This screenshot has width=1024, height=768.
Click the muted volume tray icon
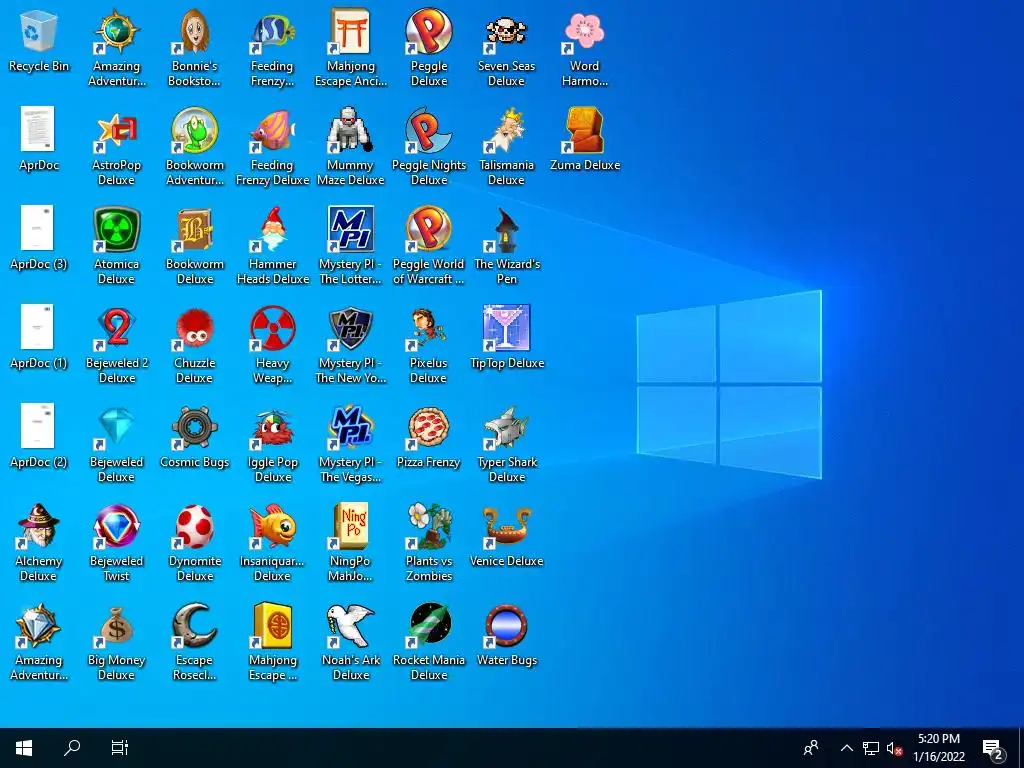point(894,748)
